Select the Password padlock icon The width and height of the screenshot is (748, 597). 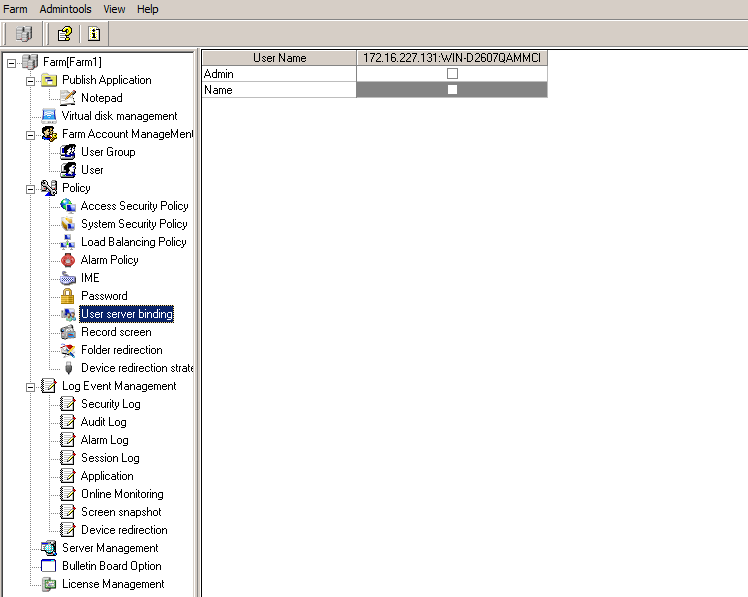click(x=68, y=296)
